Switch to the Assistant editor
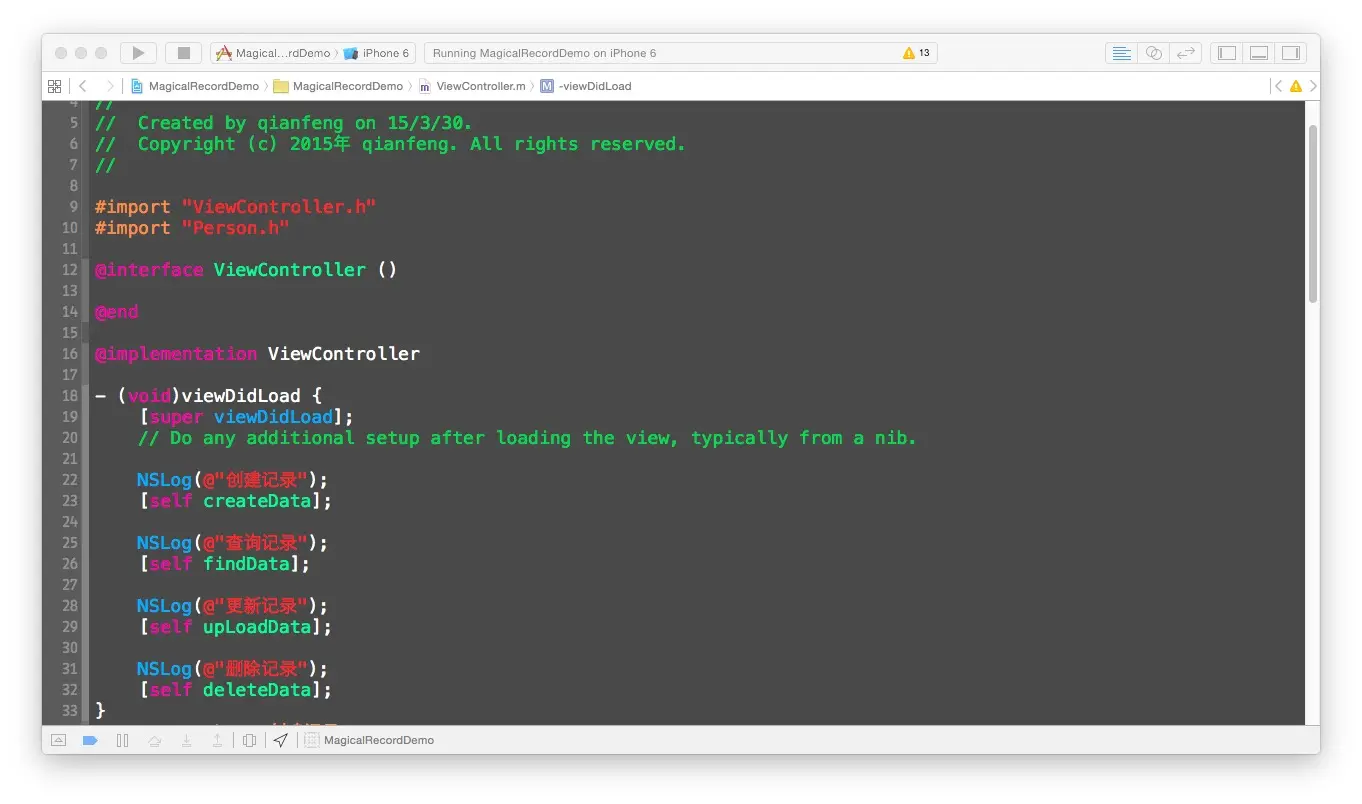The height and width of the screenshot is (804, 1362). [x=1154, y=53]
